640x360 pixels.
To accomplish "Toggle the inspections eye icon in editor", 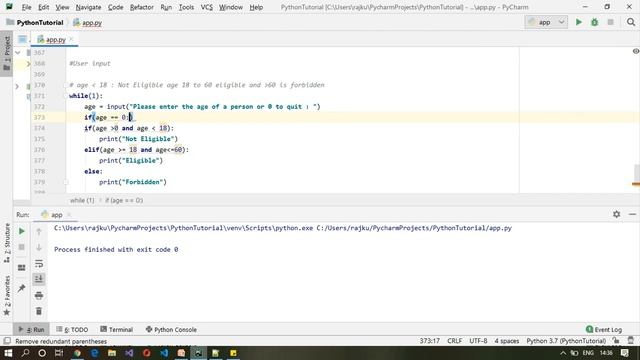I will click(x=636, y=51).
